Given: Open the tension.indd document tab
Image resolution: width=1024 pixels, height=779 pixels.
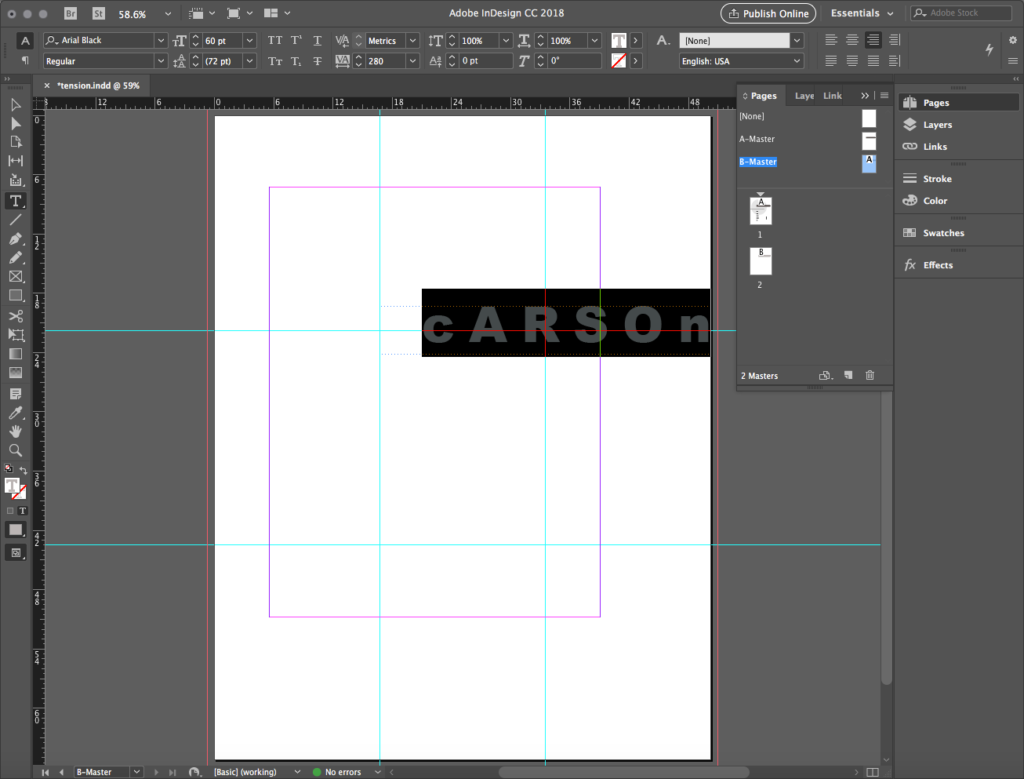Looking at the screenshot, I should pos(98,86).
